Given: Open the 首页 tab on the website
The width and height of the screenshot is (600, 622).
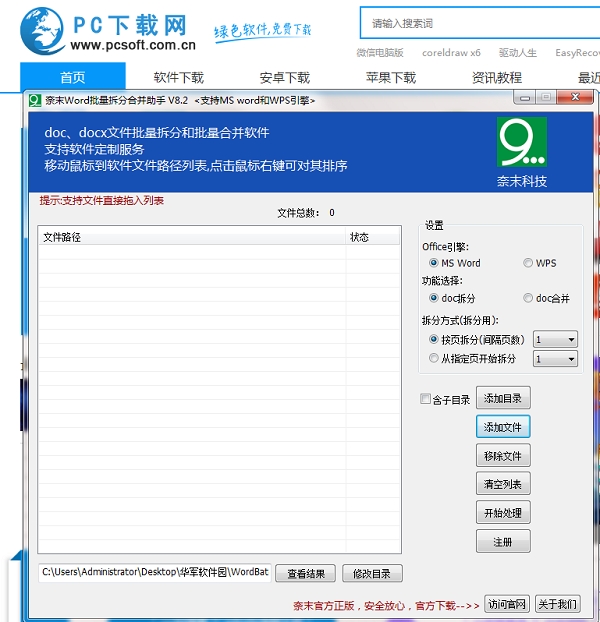Looking at the screenshot, I should point(73,77).
